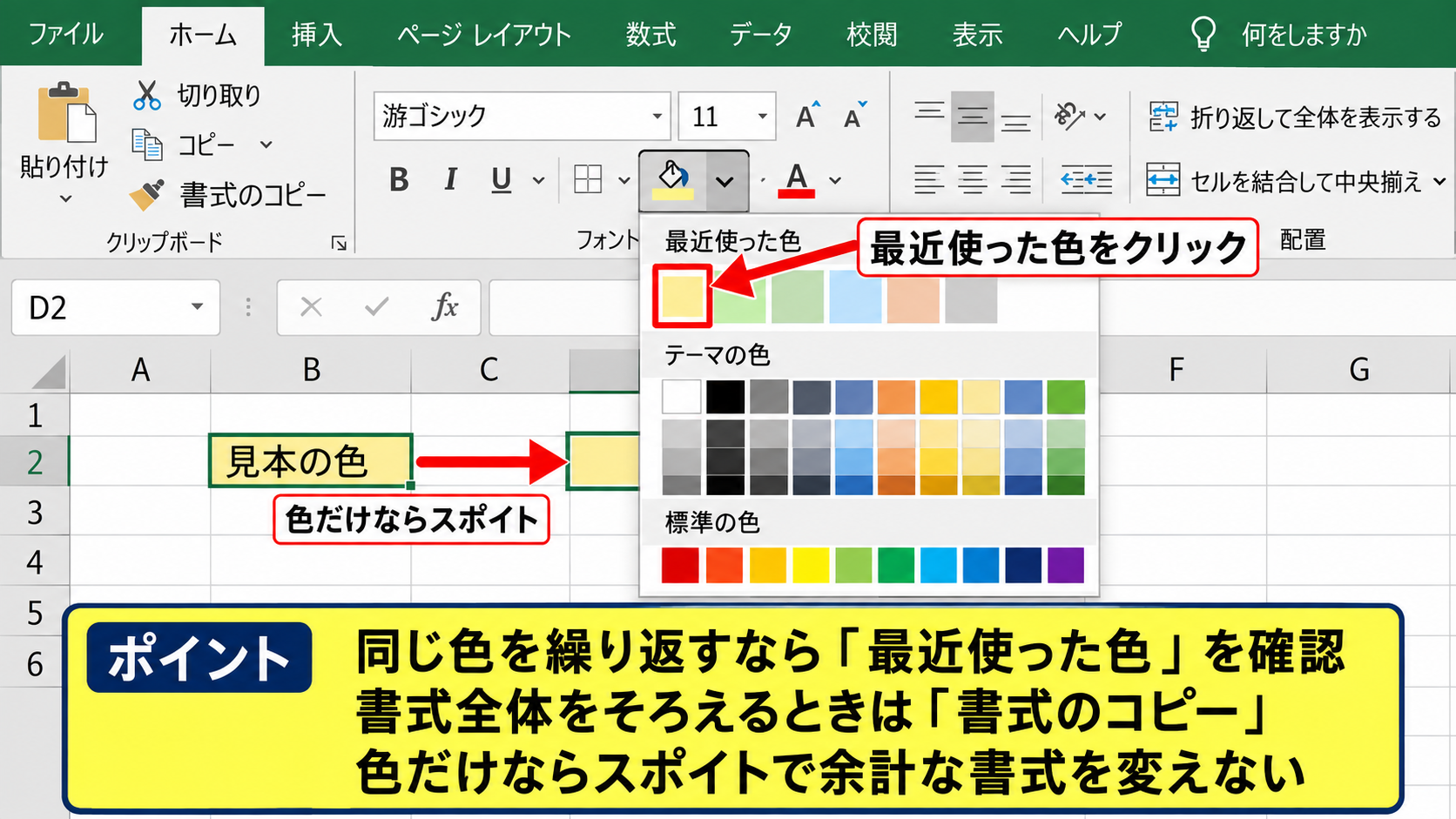Switch to the データ tab
Image resolution: width=1456 pixels, height=819 pixels.
[x=761, y=34]
